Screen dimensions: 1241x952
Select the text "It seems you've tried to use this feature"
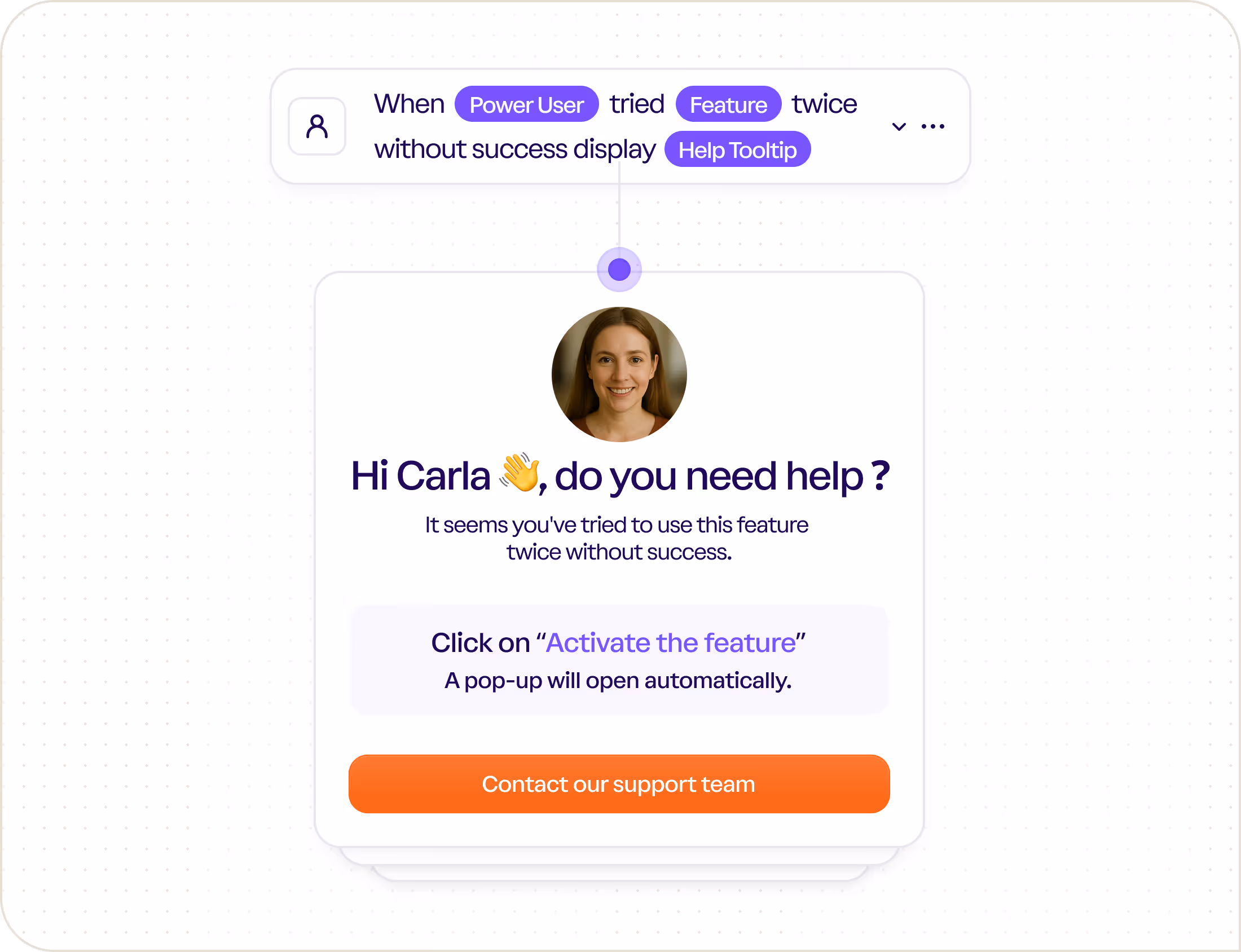click(x=617, y=525)
